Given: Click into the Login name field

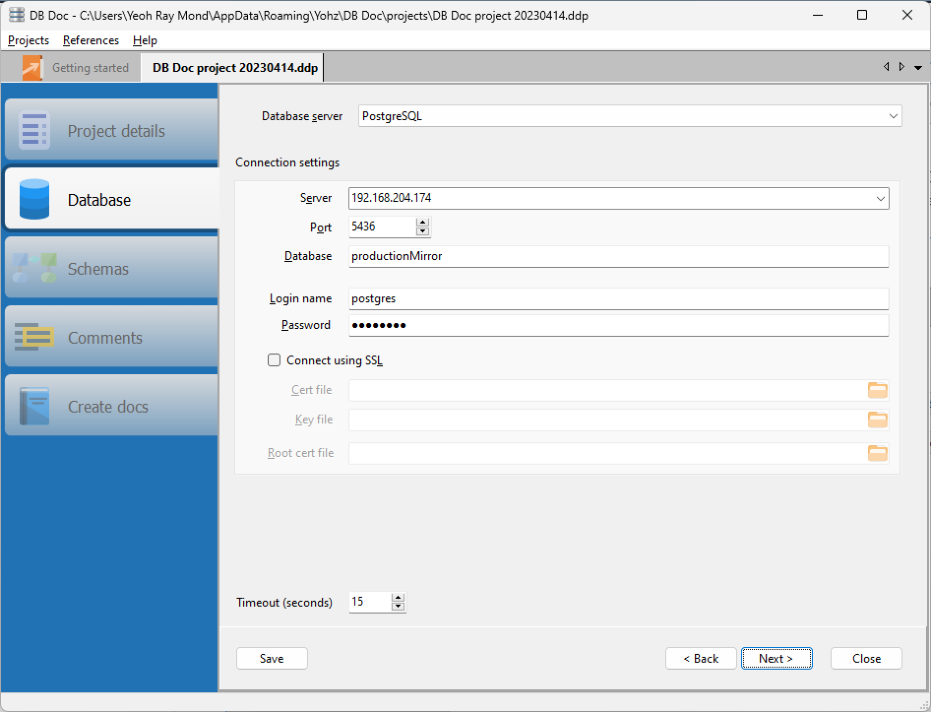Looking at the screenshot, I should tap(617, 298).
